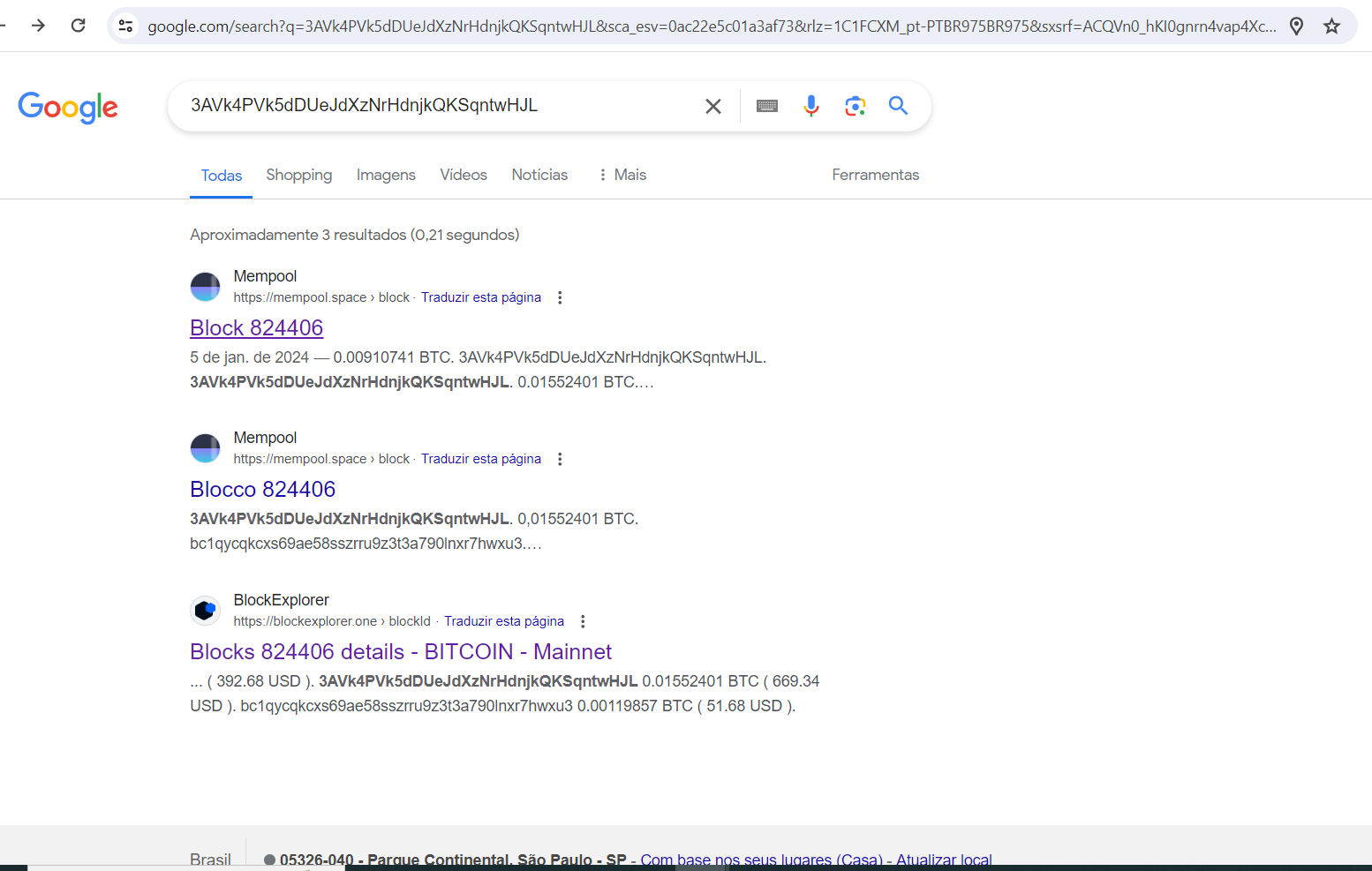Click the mempool.space URL breadcrumb above Blocco 824406
Screen dimensions: 1372x871
(x=321, y=459)
